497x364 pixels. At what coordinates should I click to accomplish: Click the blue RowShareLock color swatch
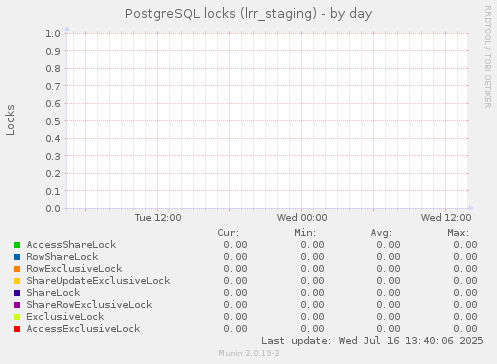point(17,257)
